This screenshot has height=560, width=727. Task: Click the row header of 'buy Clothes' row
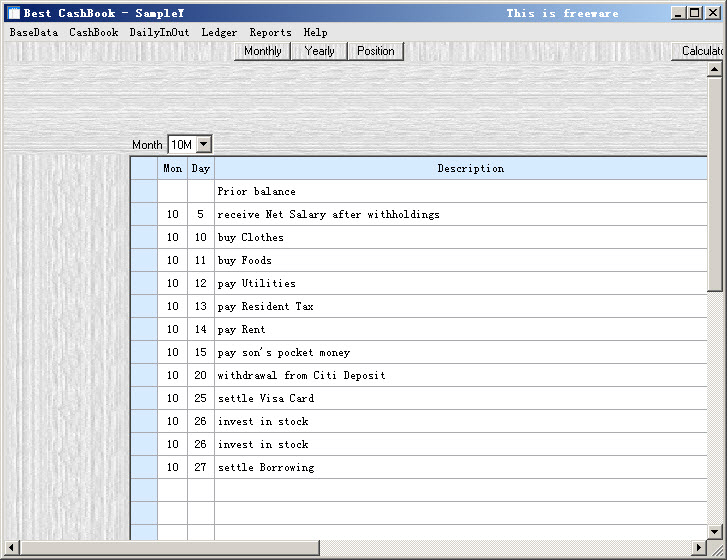pyautogui.click(x=144, y=237)
